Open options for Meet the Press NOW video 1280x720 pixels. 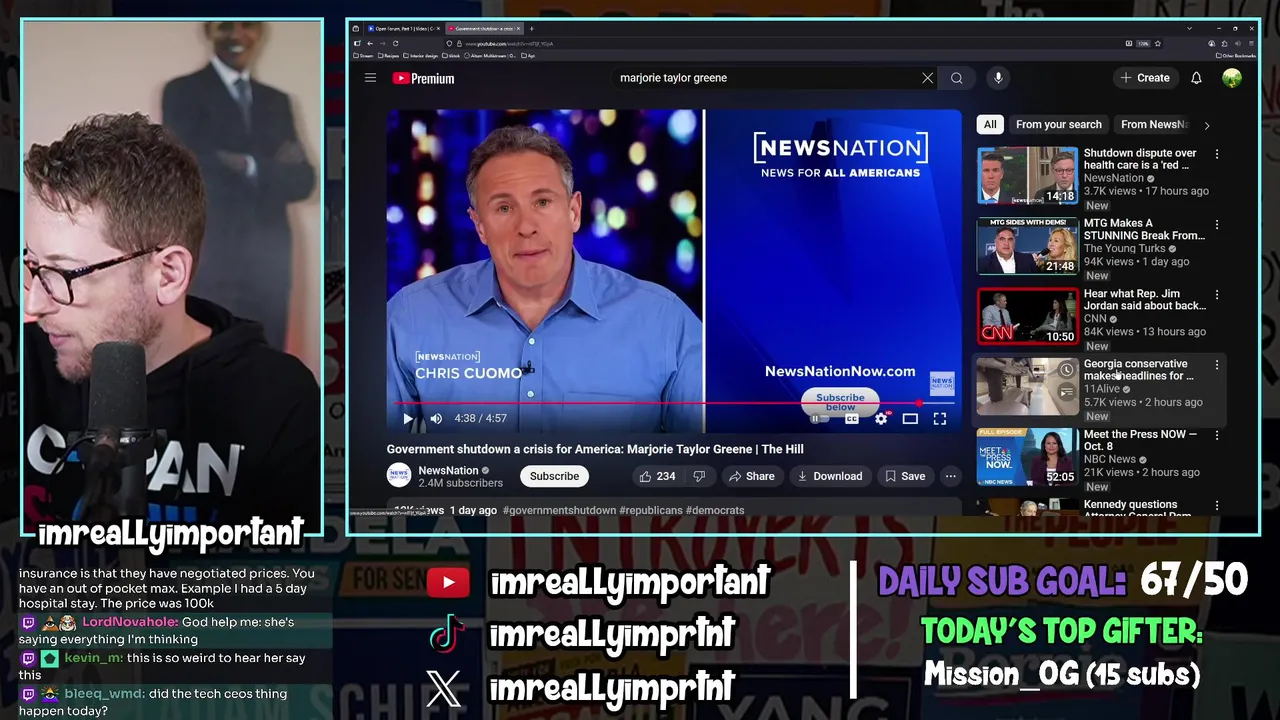[1217, 435]
